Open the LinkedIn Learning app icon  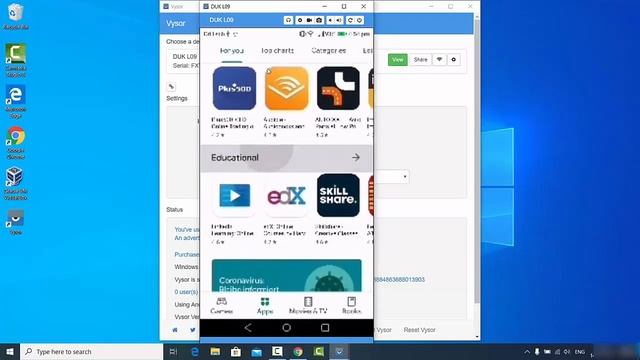pyautogui.click(x=234, y=196)
